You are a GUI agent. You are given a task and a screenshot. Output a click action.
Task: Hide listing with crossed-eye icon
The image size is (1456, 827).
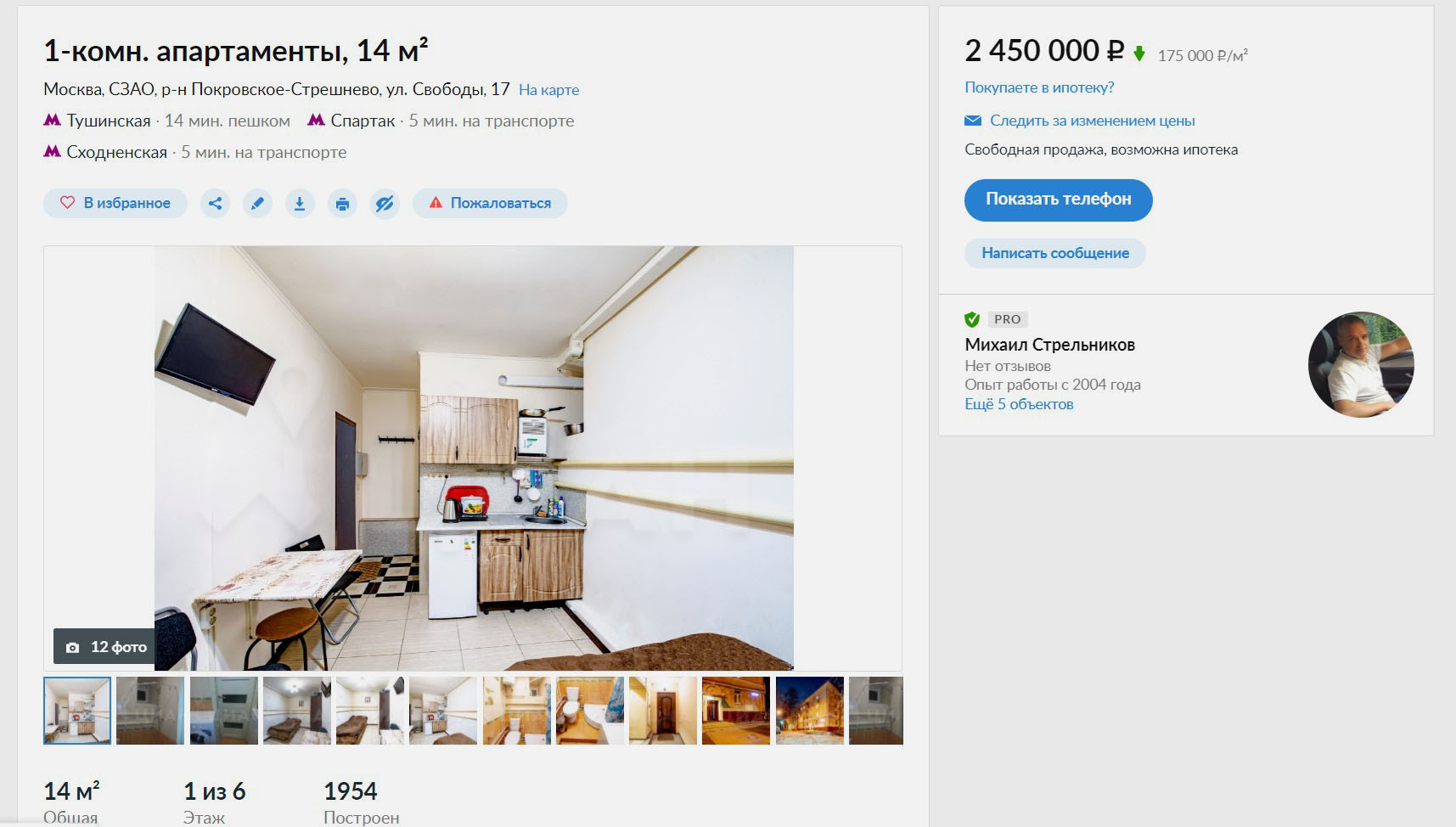tap(385, 204)
